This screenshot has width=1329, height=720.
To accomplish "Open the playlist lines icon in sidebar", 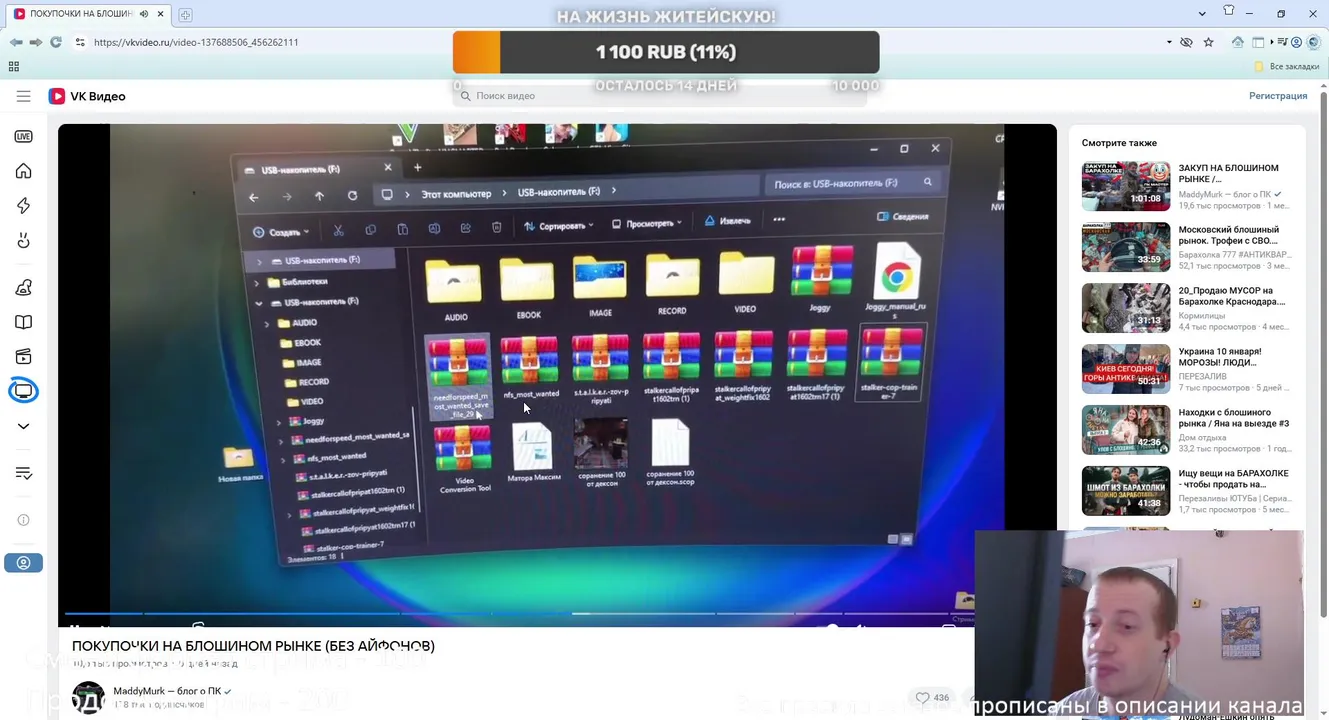I will pyautogui.click(x=23, y=473).
